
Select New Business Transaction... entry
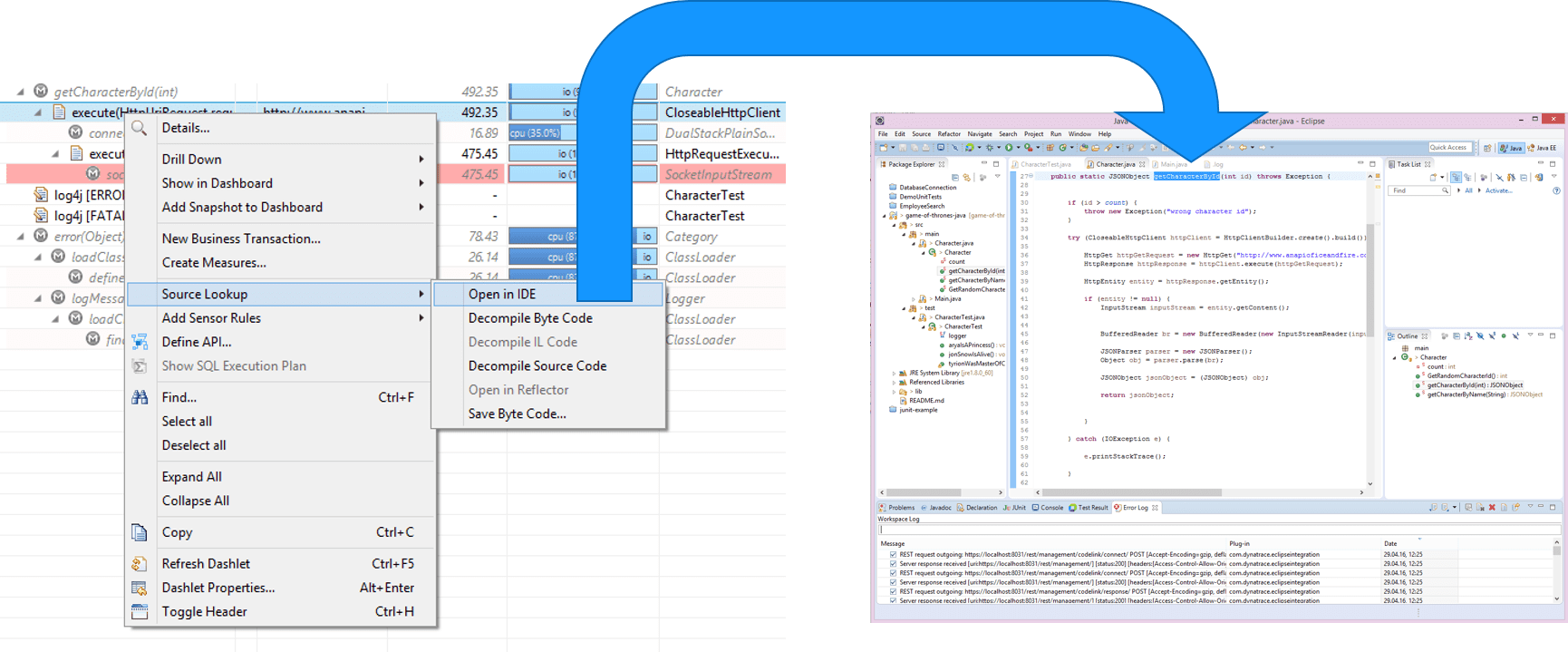point(241,238)
